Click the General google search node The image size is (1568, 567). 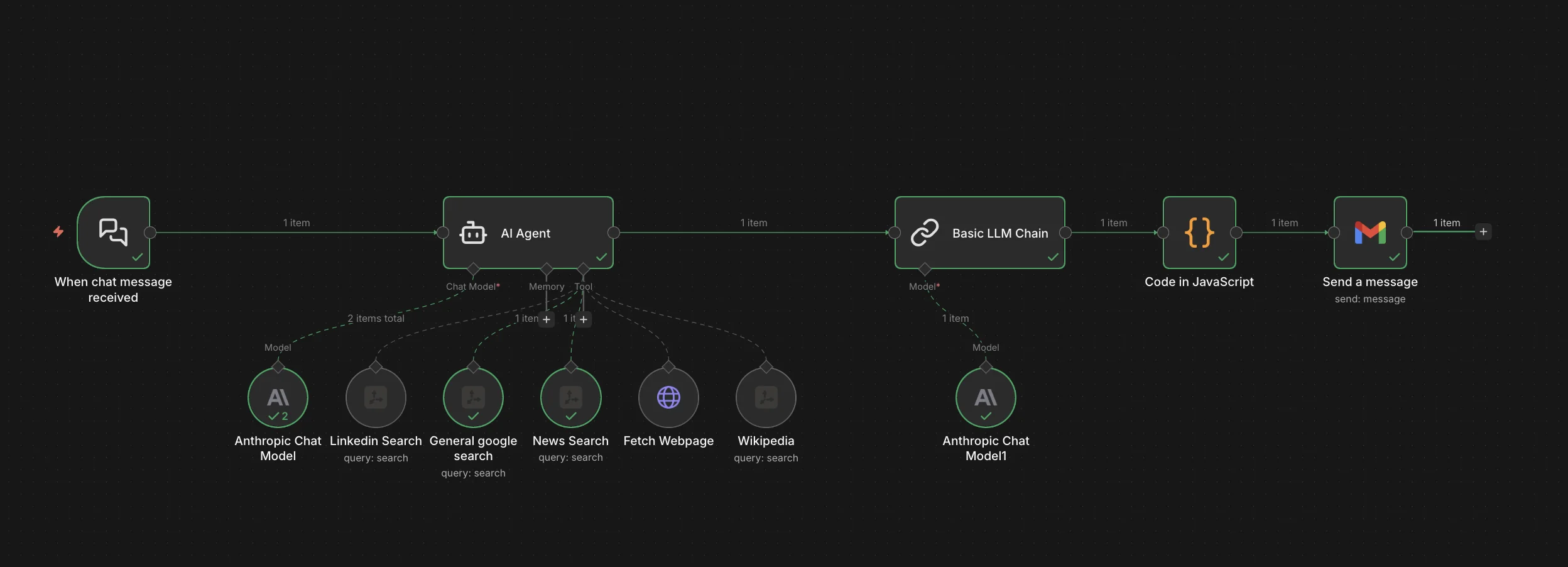473,397
